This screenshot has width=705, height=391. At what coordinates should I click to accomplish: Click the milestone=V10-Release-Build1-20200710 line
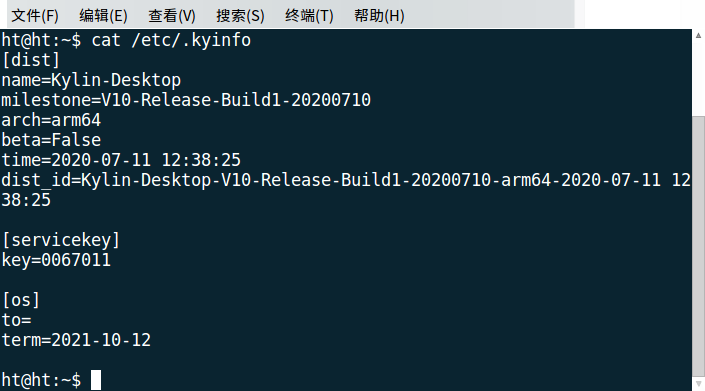(x=186, y=100)
